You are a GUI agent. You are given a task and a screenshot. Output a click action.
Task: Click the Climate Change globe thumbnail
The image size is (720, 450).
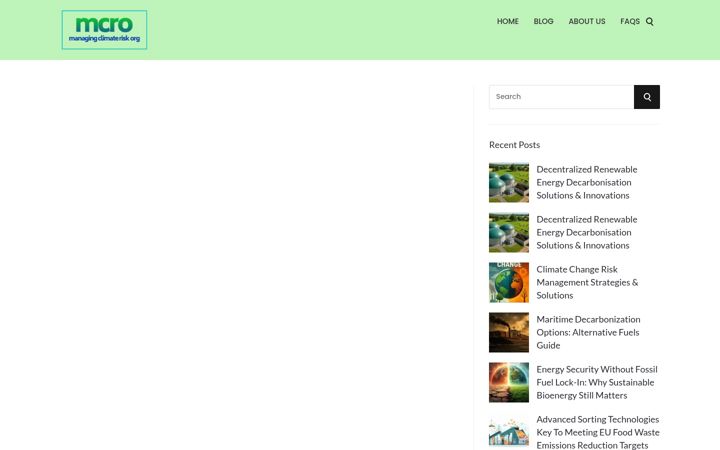click(509, 282)
